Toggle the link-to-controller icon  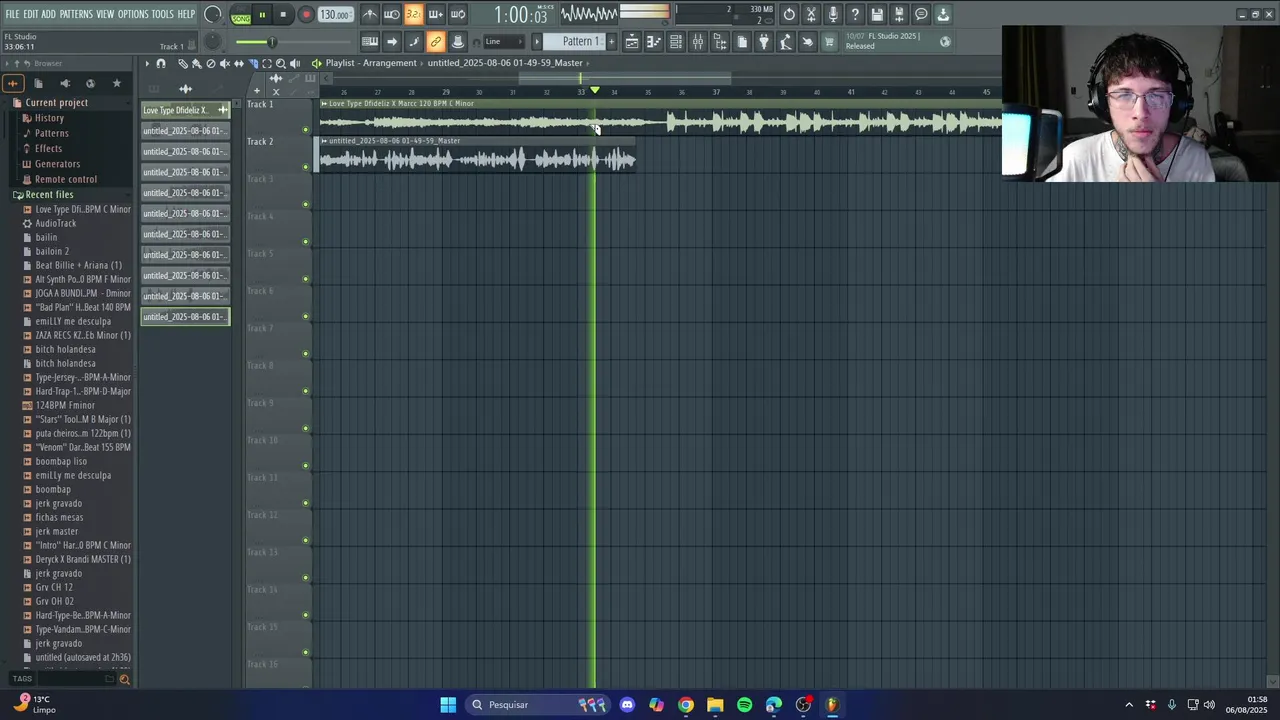(436, 42)
